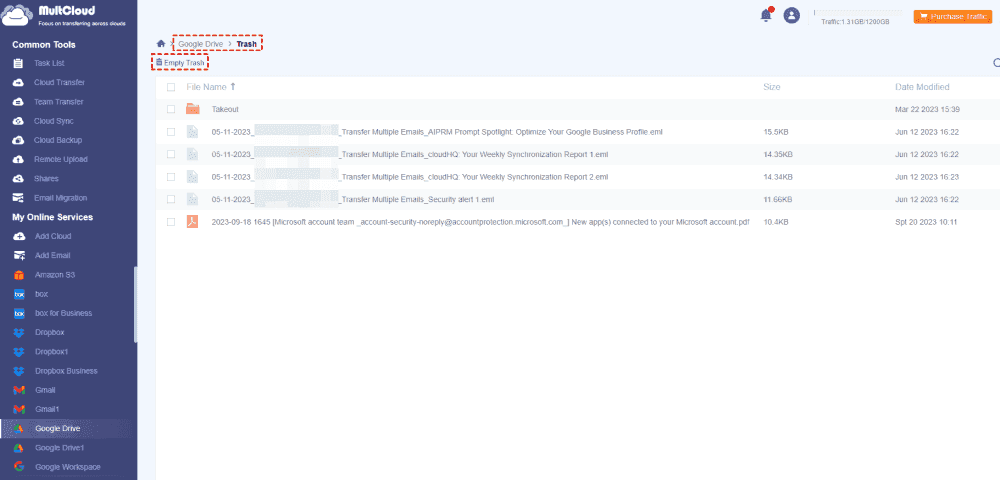The width and height of the screenshot is (1000, 480).
Task: Open the notifications bell
Action: click(x=766, y=16)
